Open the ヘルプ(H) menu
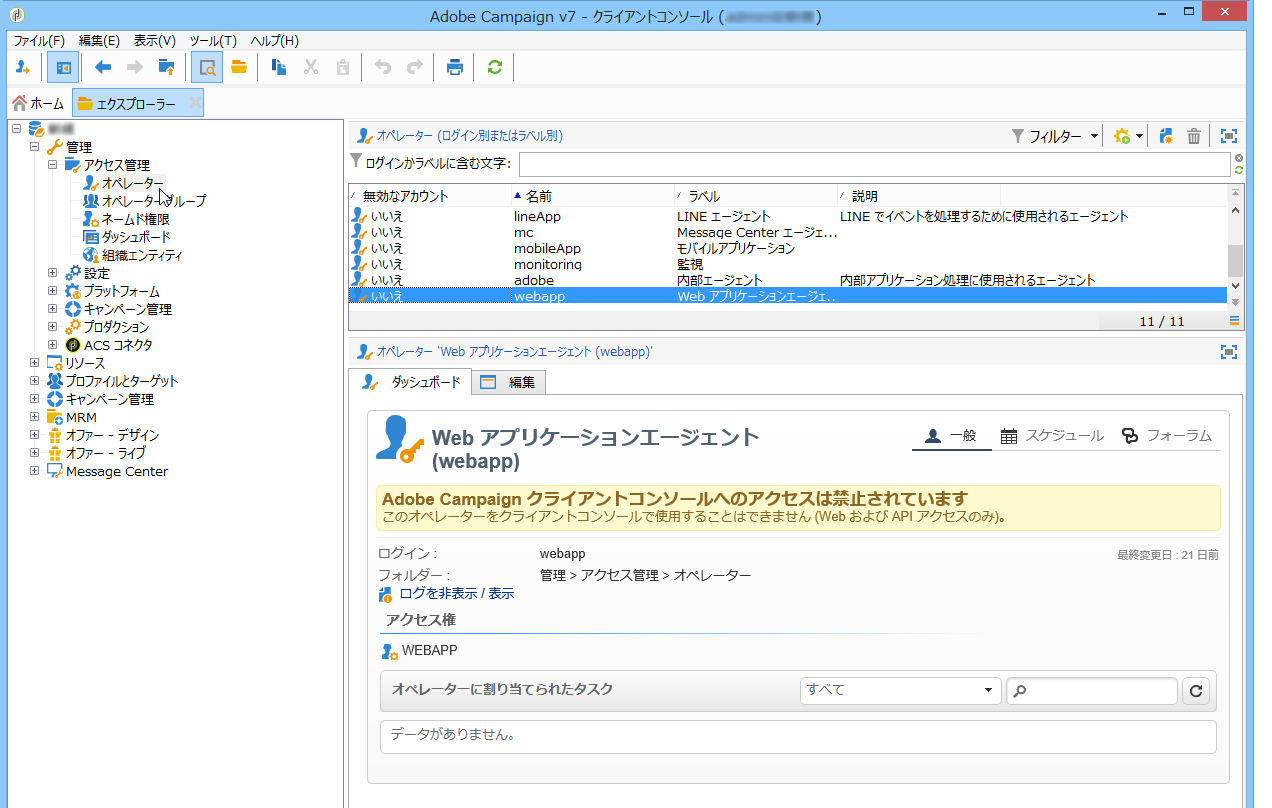The width and height of the screenshot is (1272, 808). [274, 41]
